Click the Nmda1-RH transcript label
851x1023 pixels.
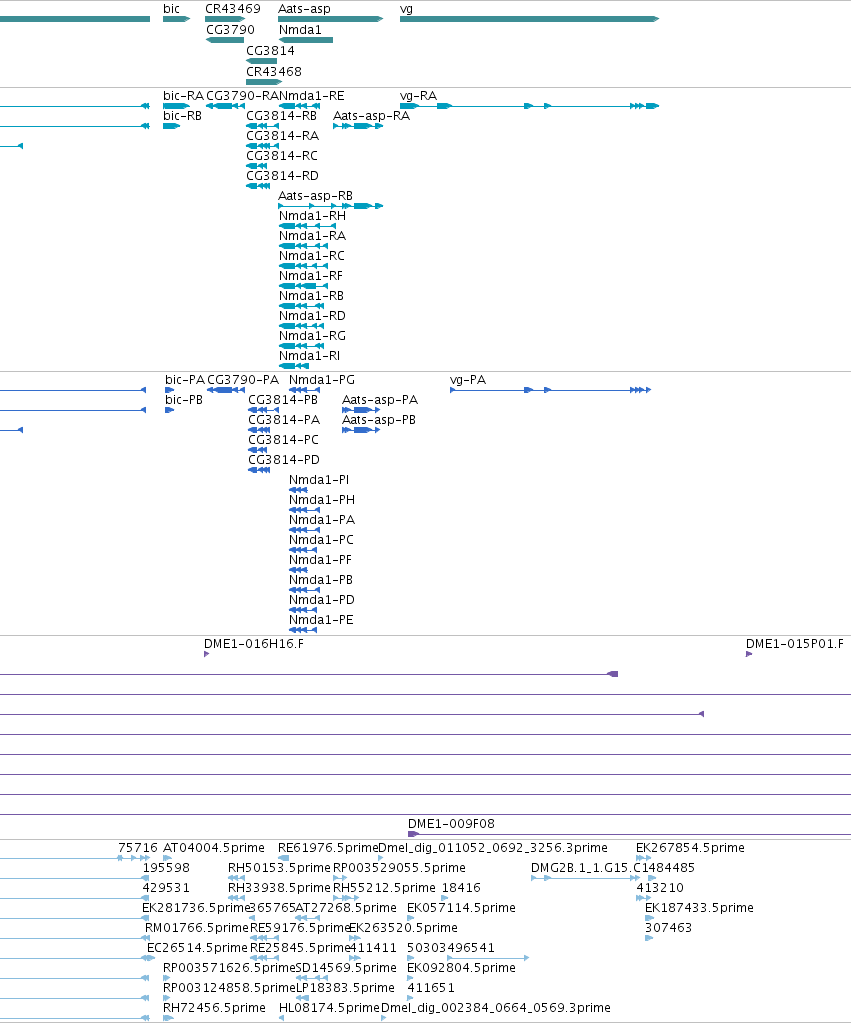coord(312,215)
